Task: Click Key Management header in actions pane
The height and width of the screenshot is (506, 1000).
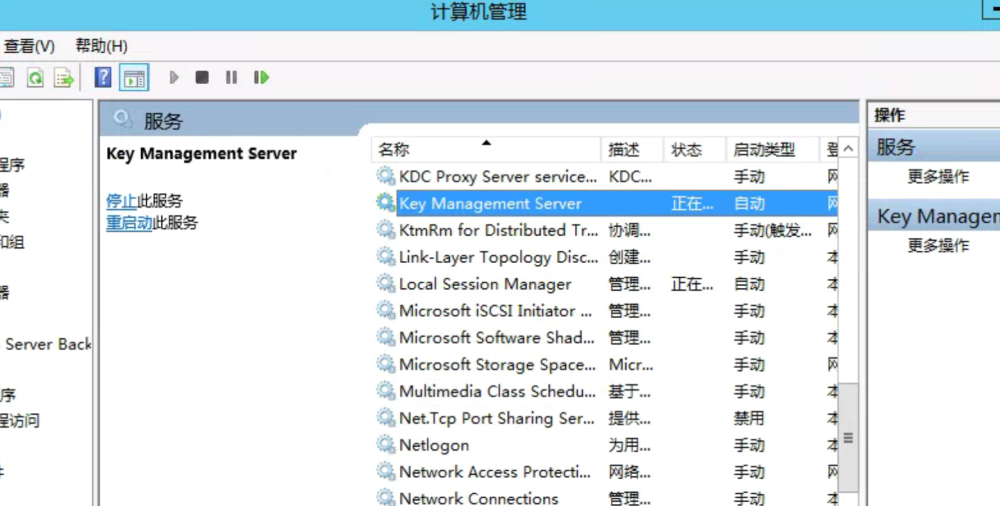Action: (934, 216)
